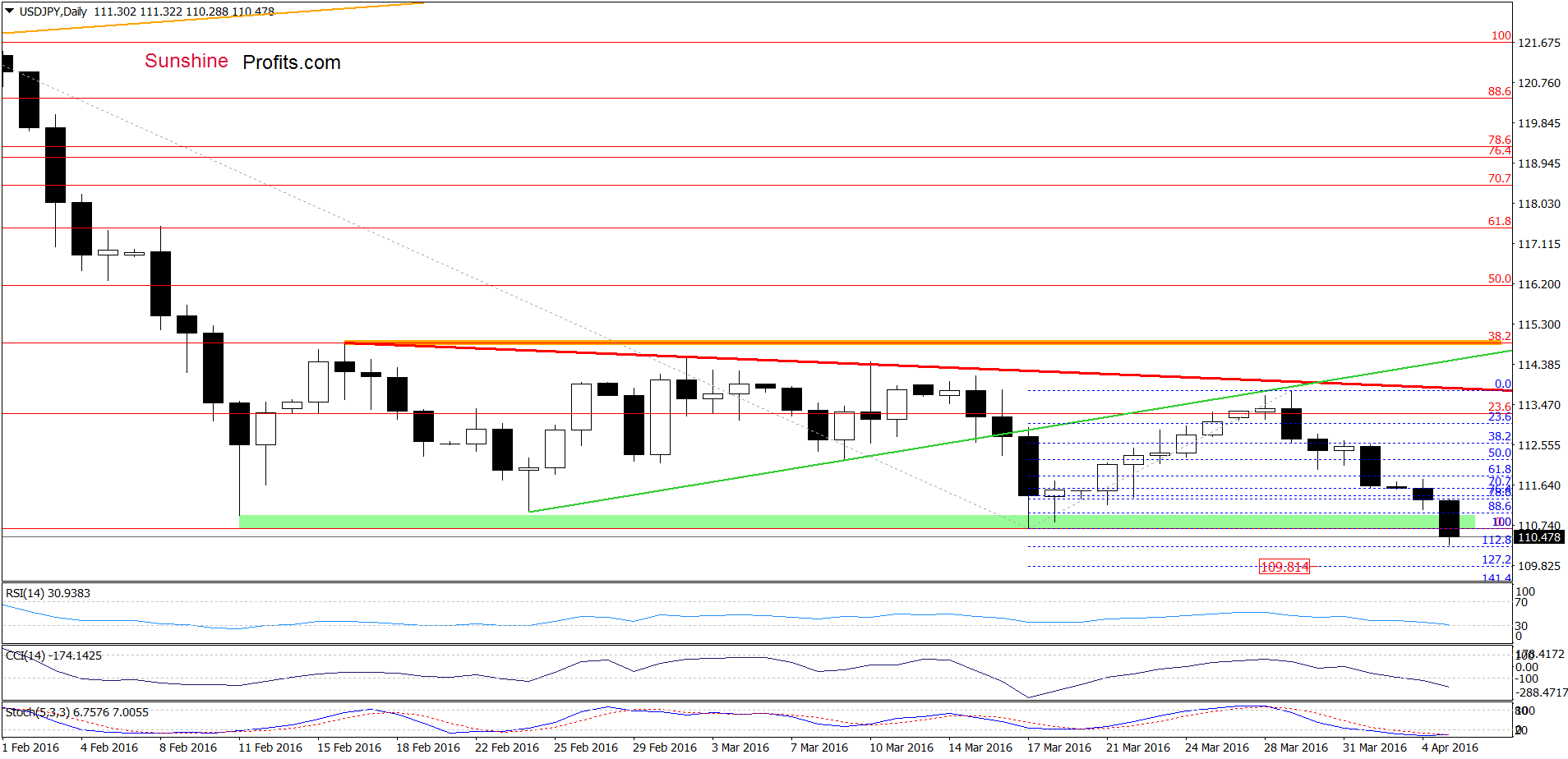This screenshot has width=1568, height=759.
Task: Click the 18 Feb 2016 date label
Action: 428,747
